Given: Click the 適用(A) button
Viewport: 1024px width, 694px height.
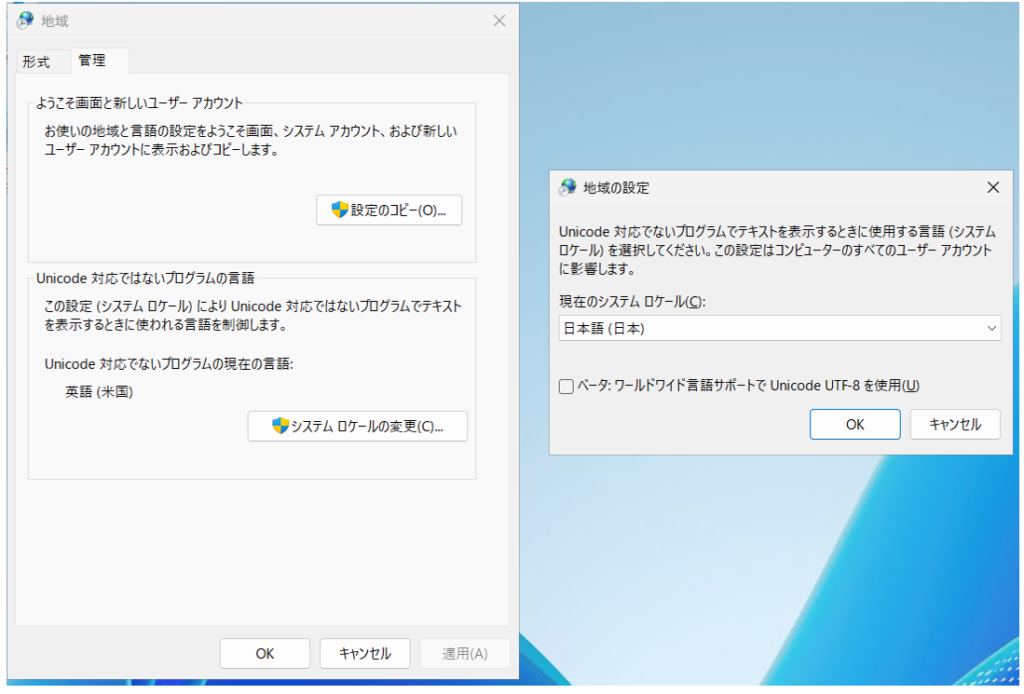Looking at the screenshot, I should [x=465, y=654].
